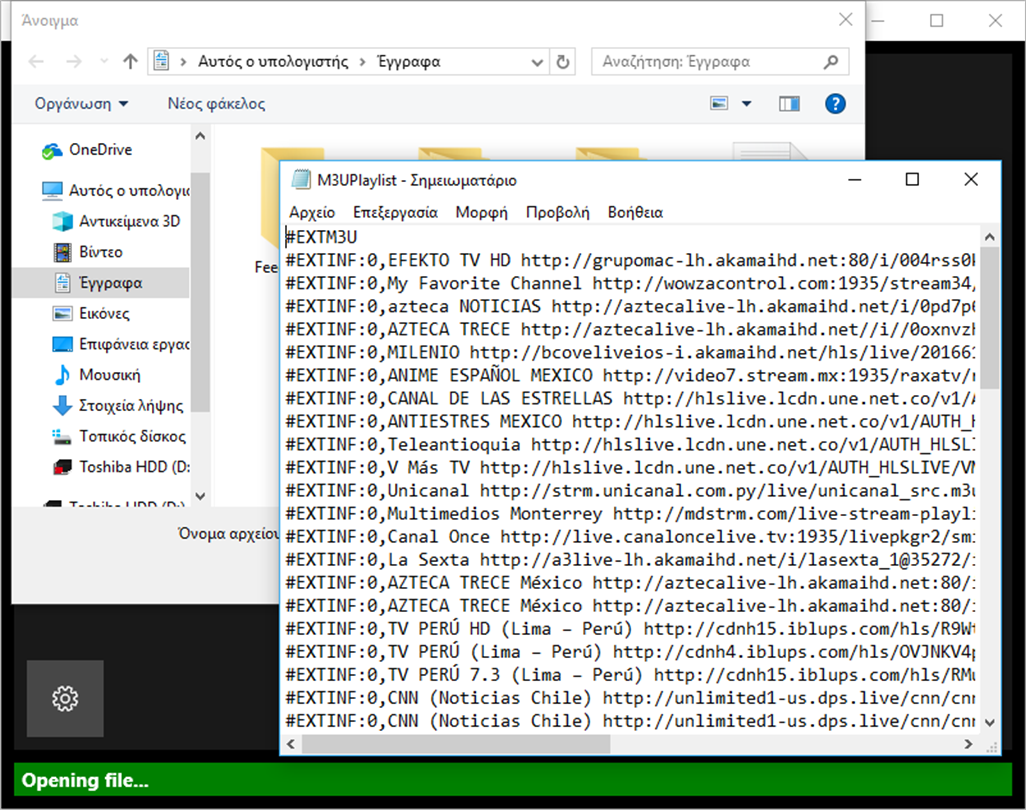This screenshot has height=810, width=1026.
Task: Select Έγγραφα in the address path
Action: (409, 62)
